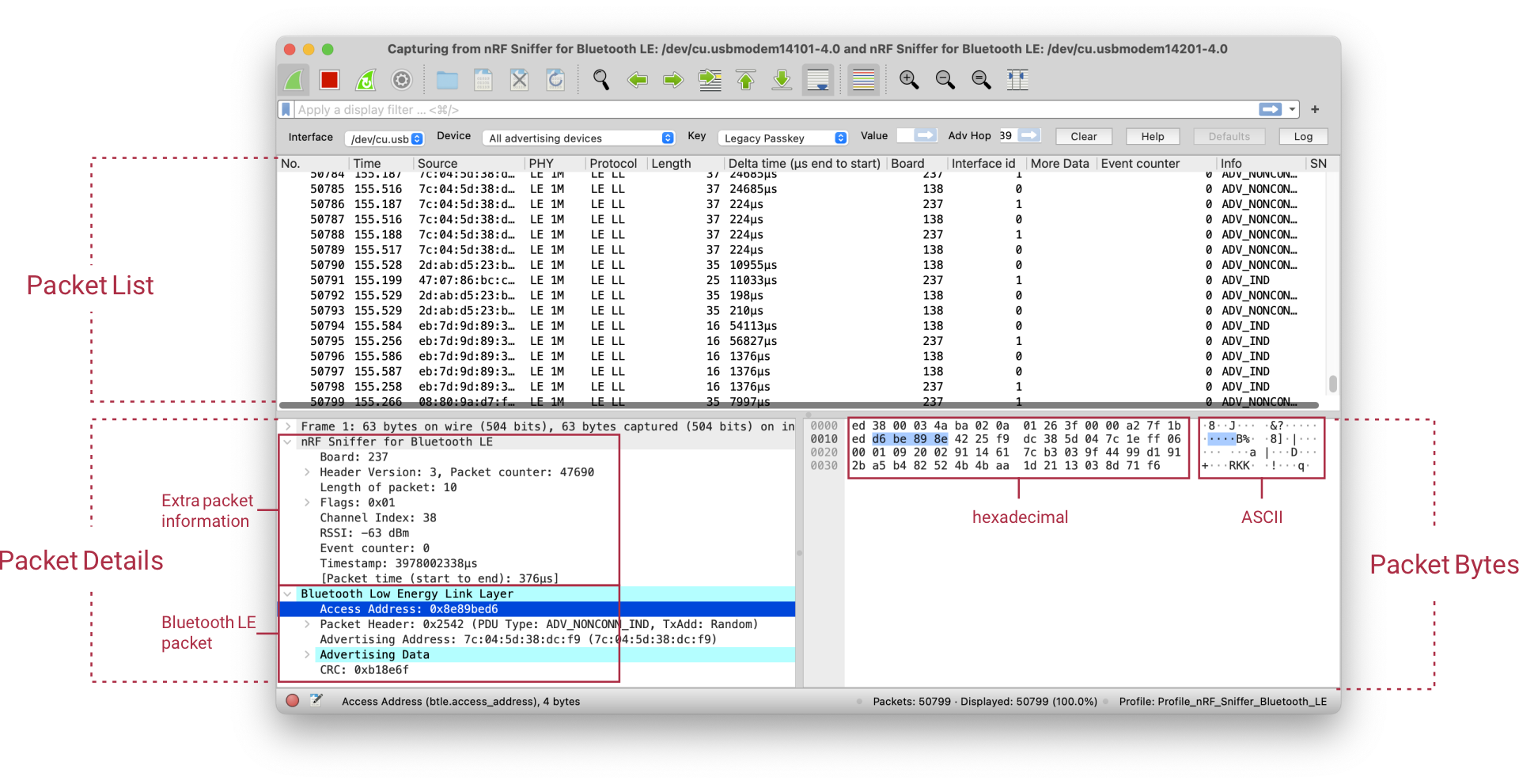This screenshot has width=1519, height=784.
Task: Select packet row 50794
Action: pyautogui.click(x=801, y=326)
